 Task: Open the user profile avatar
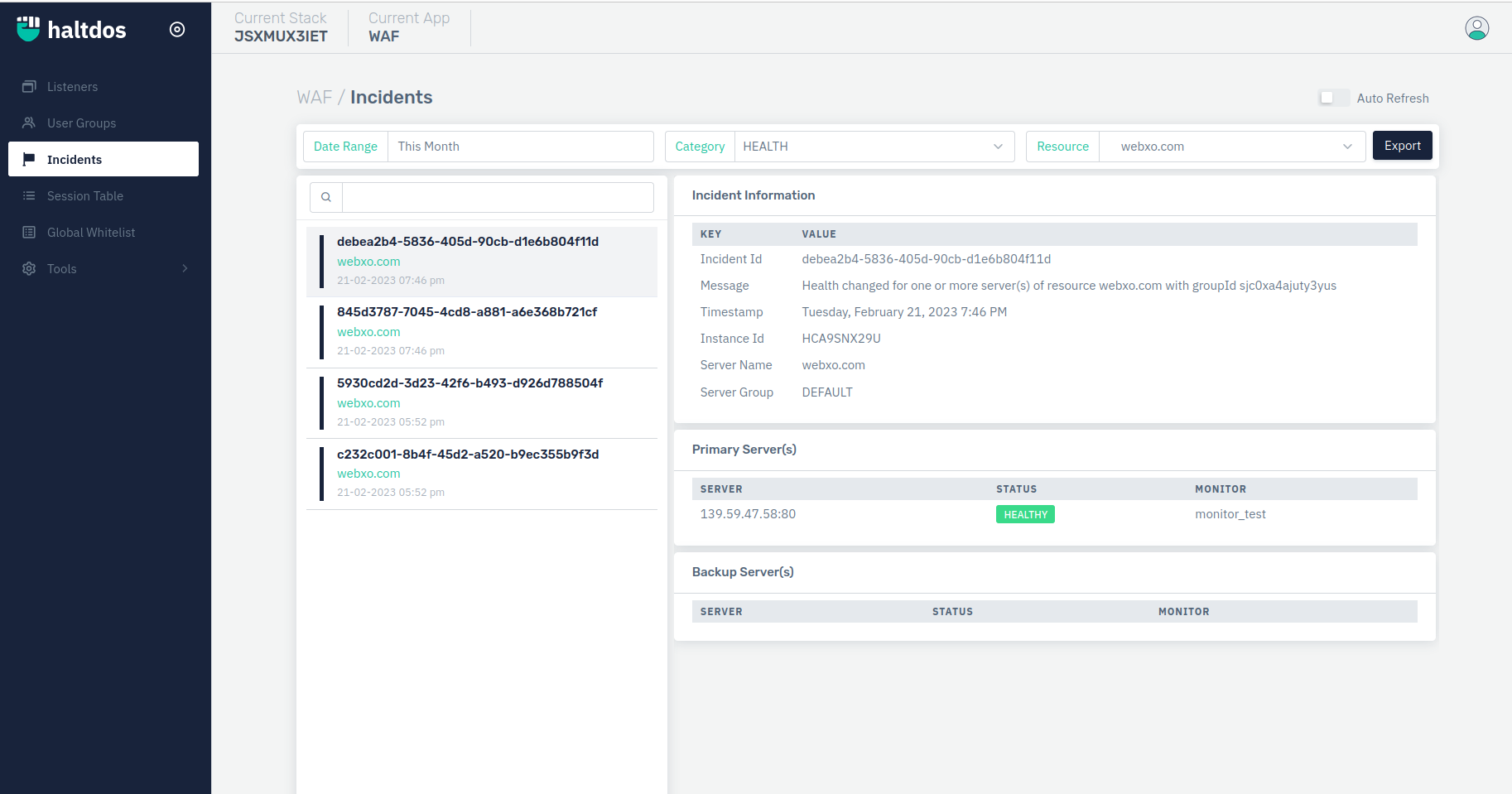[1476, 28]
